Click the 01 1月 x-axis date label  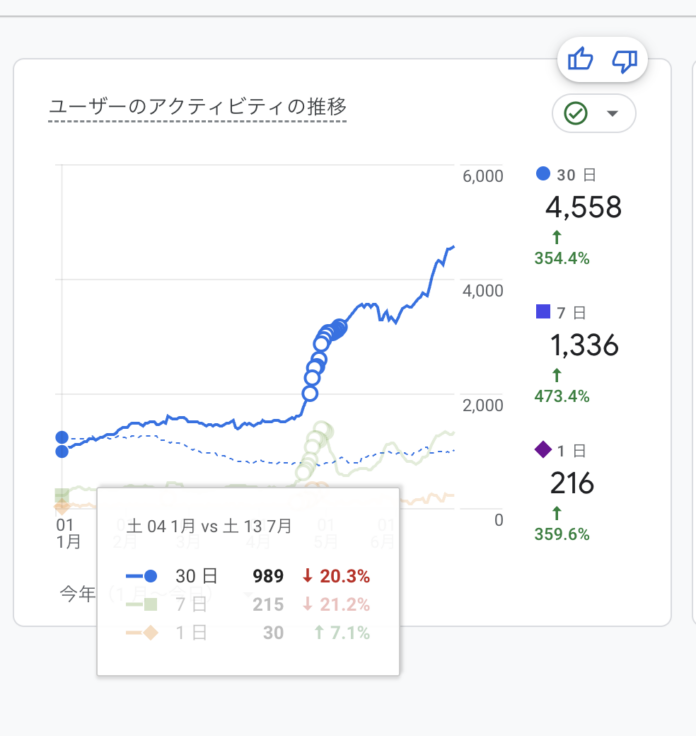pyautogui.click(x=66, y=533)
